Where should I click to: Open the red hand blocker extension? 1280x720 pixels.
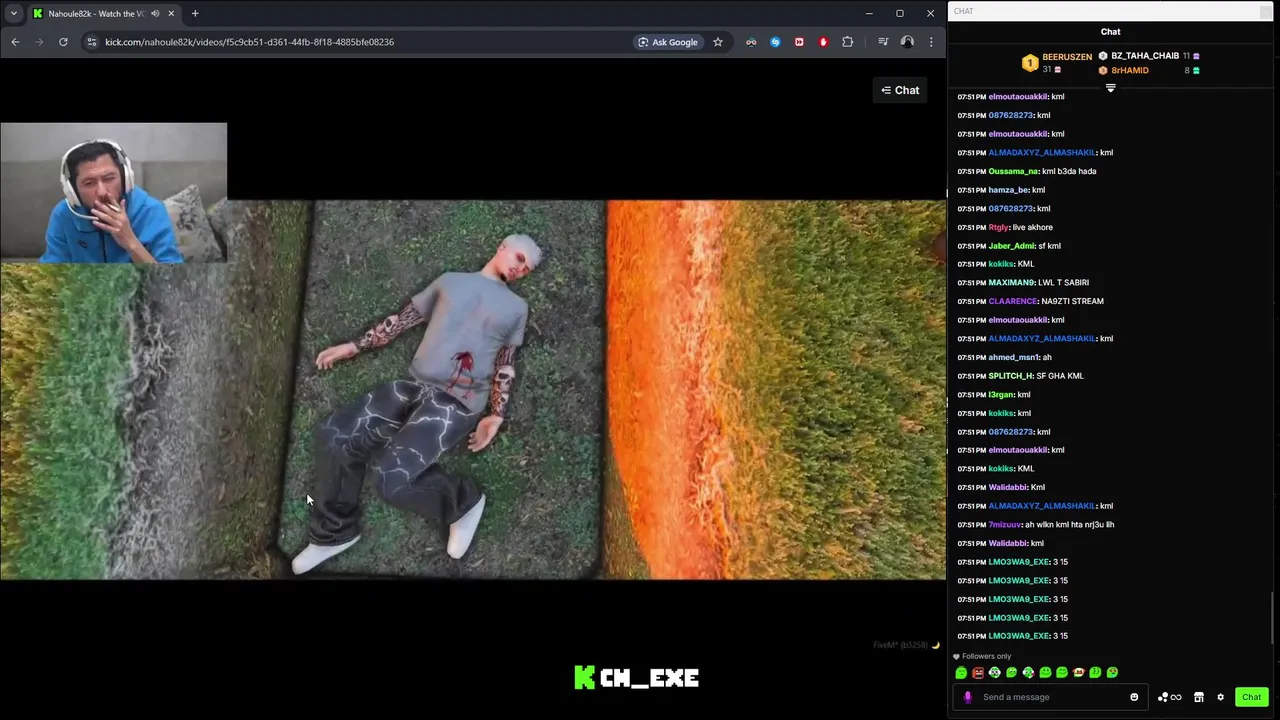(x=823, y=42)
